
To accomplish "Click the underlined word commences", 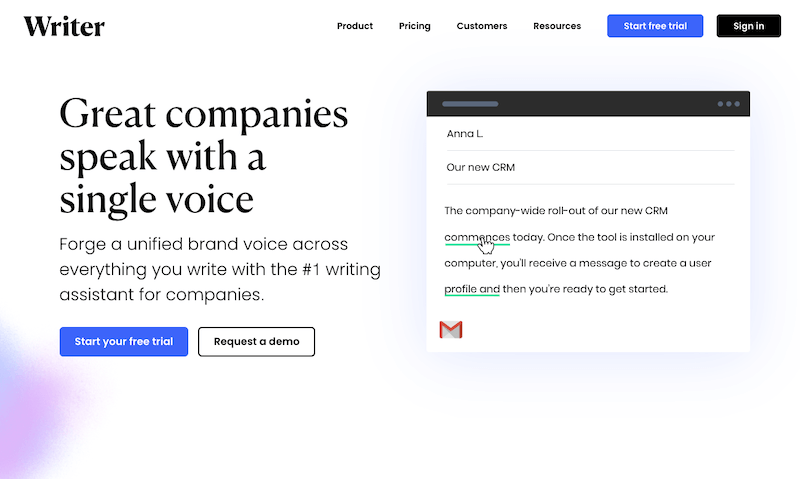I will (477, 237).
